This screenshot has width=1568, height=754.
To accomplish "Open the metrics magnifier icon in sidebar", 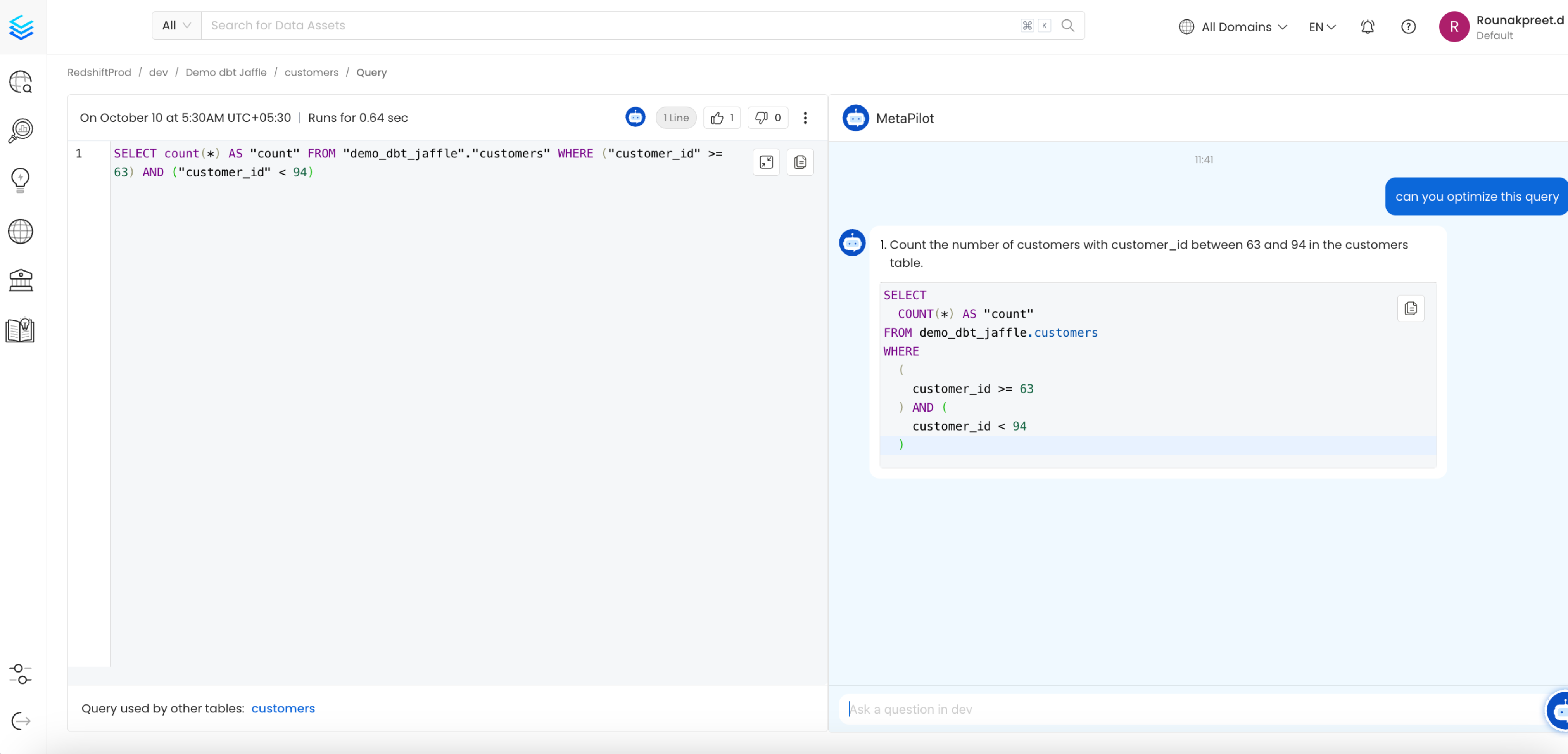I will (20, 130).
